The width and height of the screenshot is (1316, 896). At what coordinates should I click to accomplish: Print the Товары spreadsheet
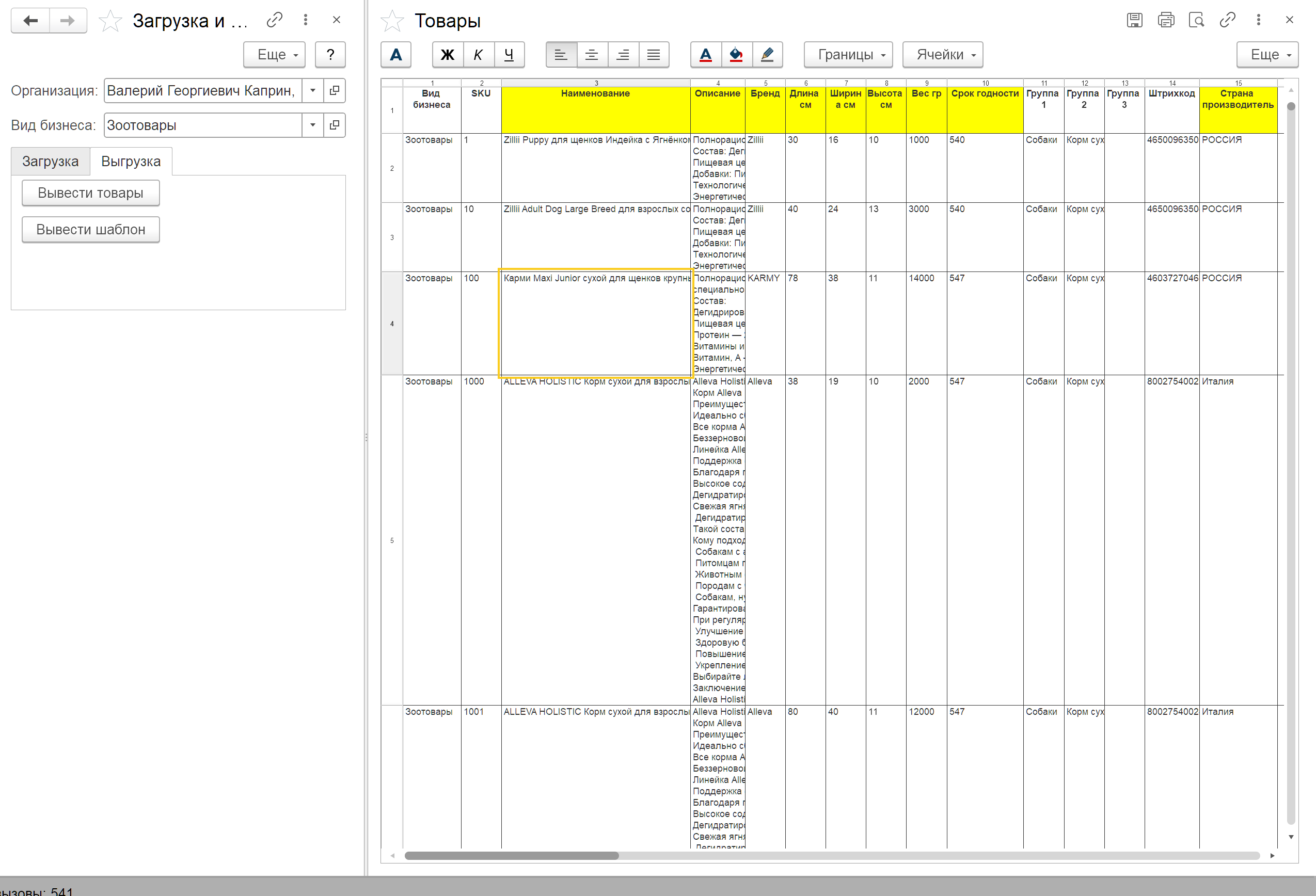click(x=1166, y=20)
